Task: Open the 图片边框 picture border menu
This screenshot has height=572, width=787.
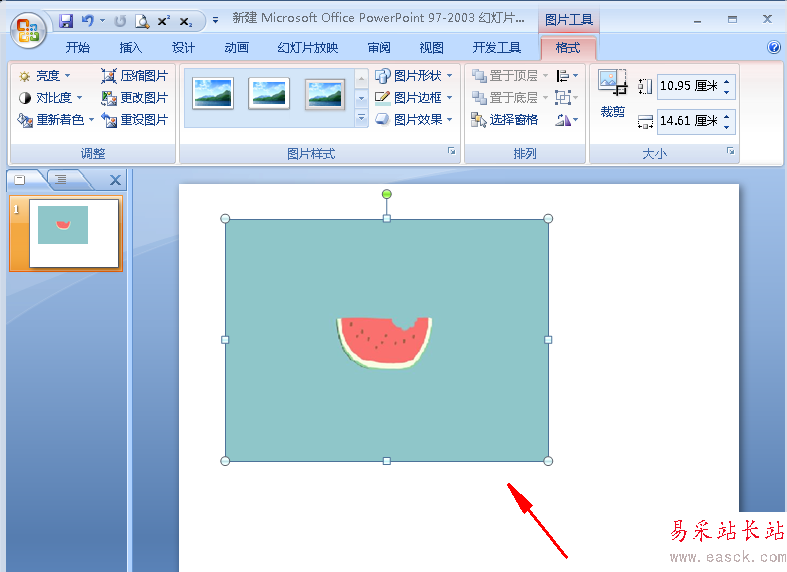Action: (x=414, y=98)
